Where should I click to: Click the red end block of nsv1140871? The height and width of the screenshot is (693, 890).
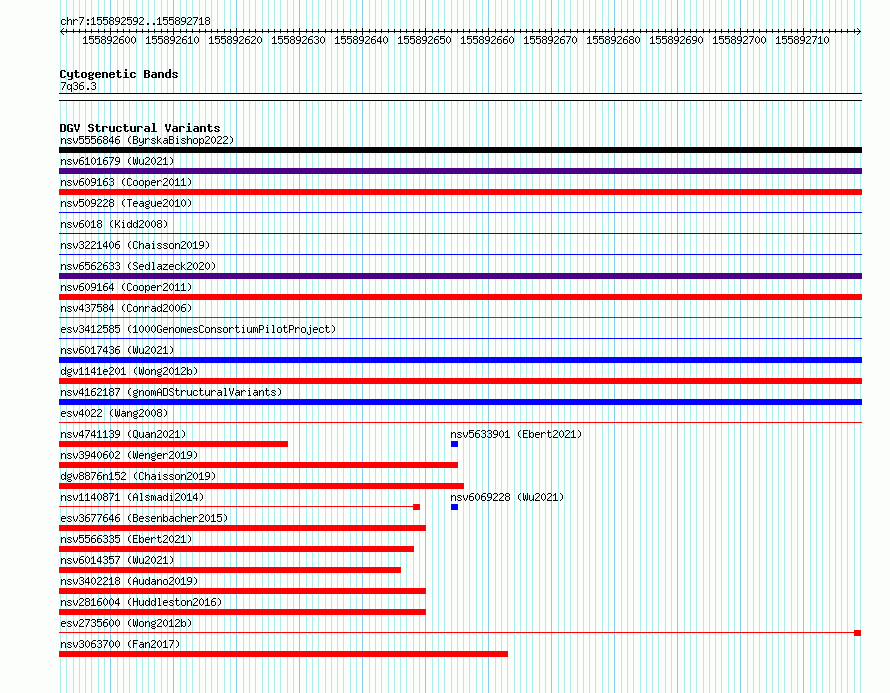pyautogui.click(x=417, y=507)
